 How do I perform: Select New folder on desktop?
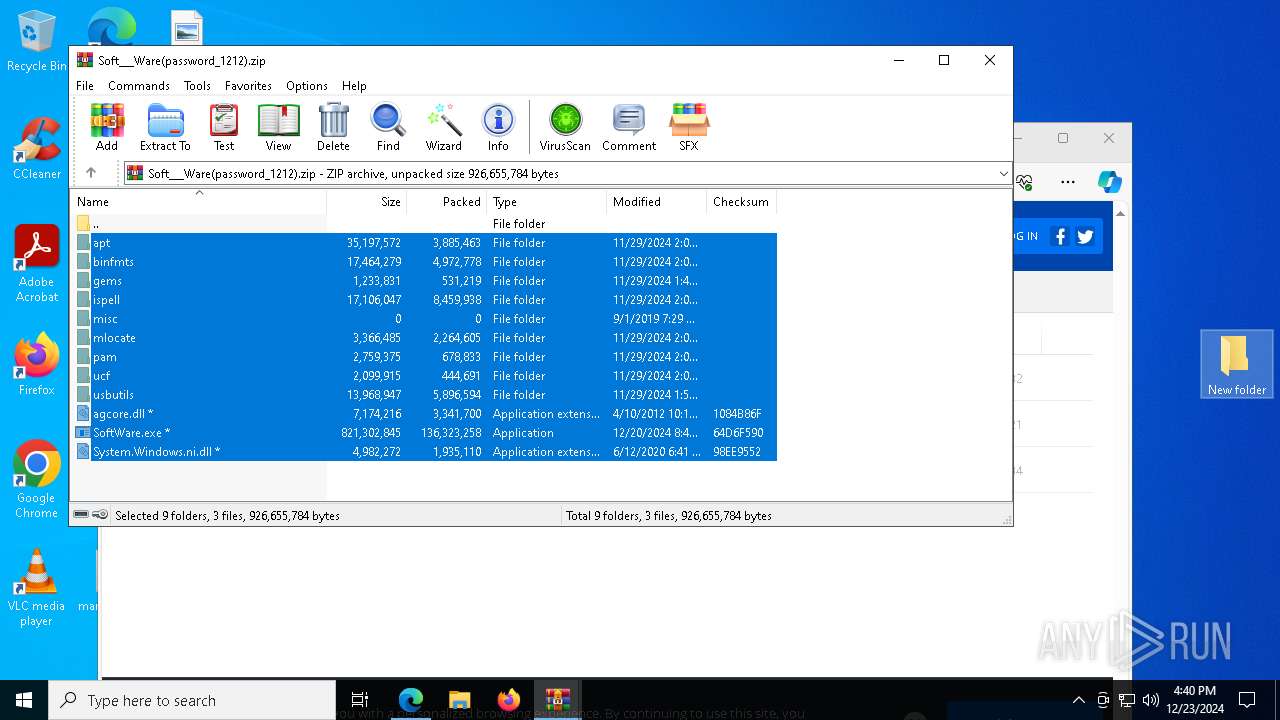pyautogui.click(x=1237, y=364)
